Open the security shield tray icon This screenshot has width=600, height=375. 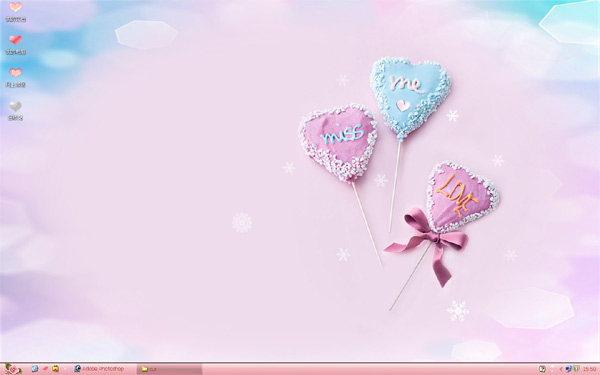click(576, 369)
